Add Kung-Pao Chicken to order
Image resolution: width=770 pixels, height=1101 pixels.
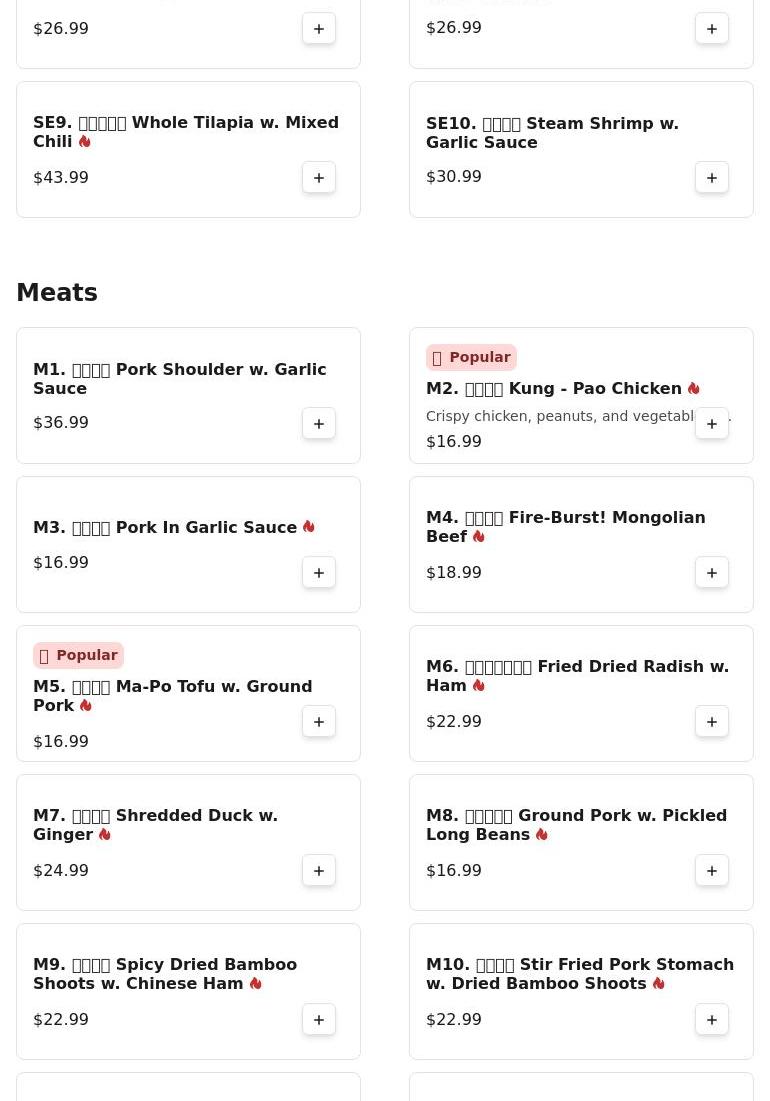pos(712,424)
